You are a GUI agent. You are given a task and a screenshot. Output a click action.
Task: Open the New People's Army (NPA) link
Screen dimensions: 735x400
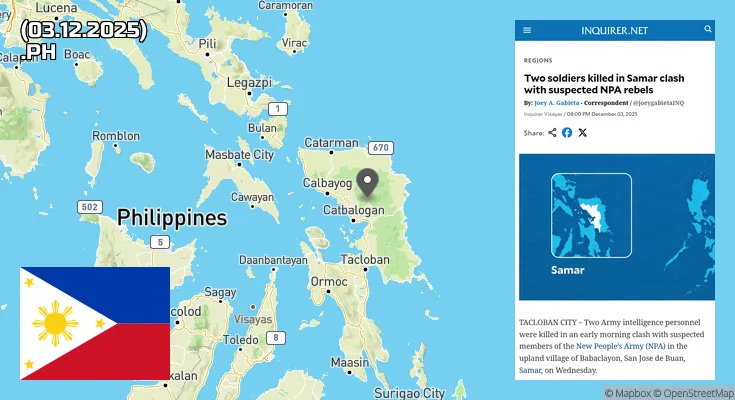pyautogui.click(x=620, y=346)
